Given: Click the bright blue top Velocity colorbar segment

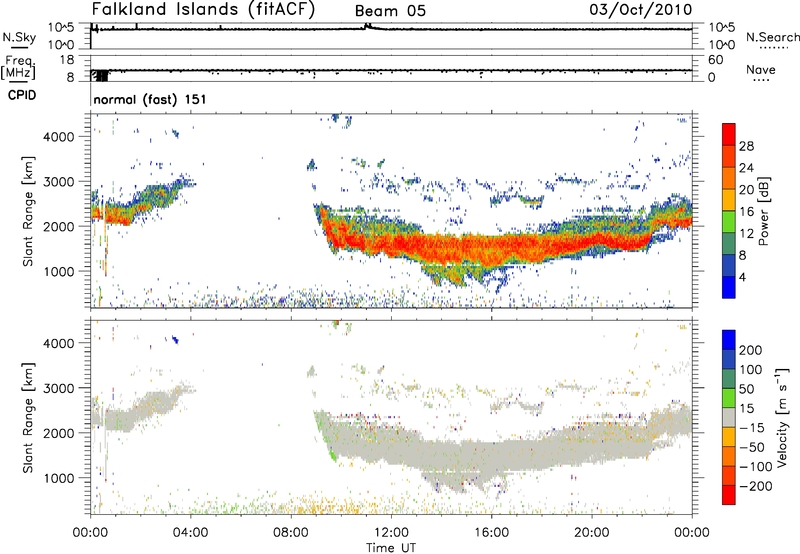Looking at the screenshot, I should click(729, 340).
